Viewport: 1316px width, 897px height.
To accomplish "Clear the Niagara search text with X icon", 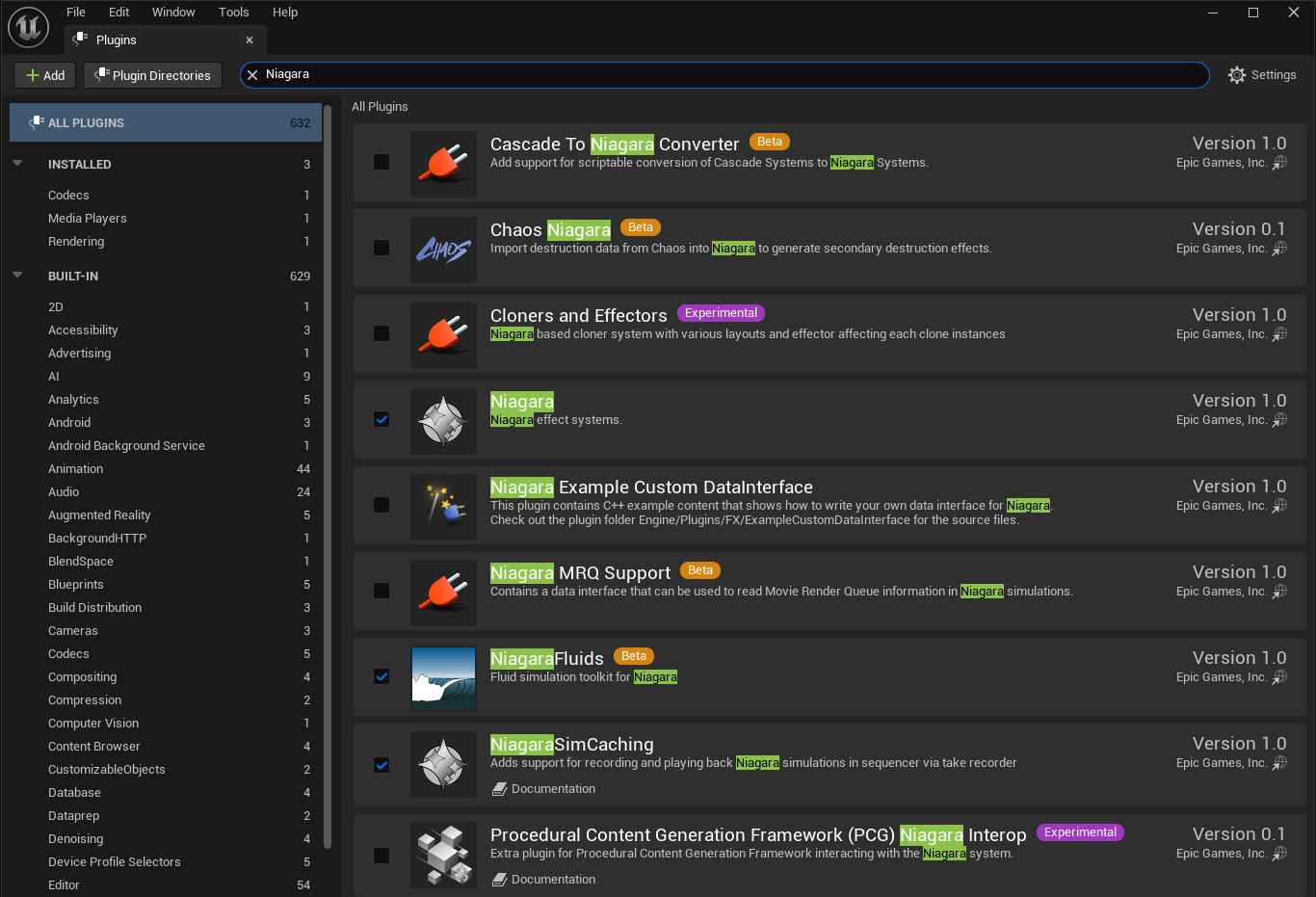I will tap(252, 75).
